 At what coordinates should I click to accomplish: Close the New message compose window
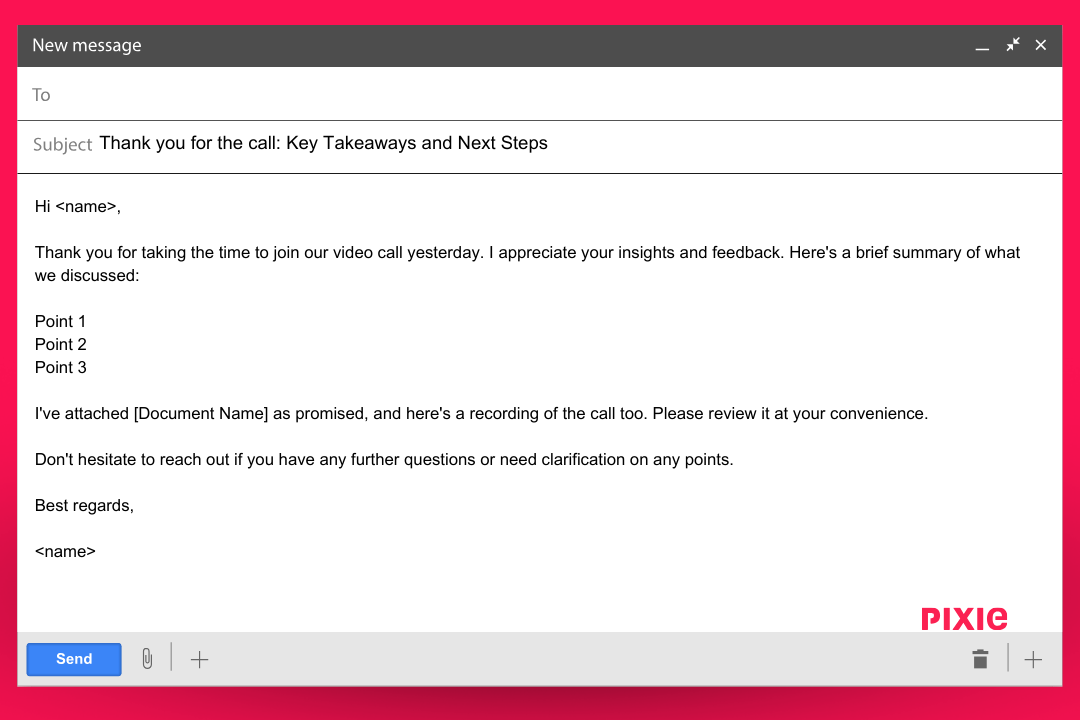(x=1041, y=45)
